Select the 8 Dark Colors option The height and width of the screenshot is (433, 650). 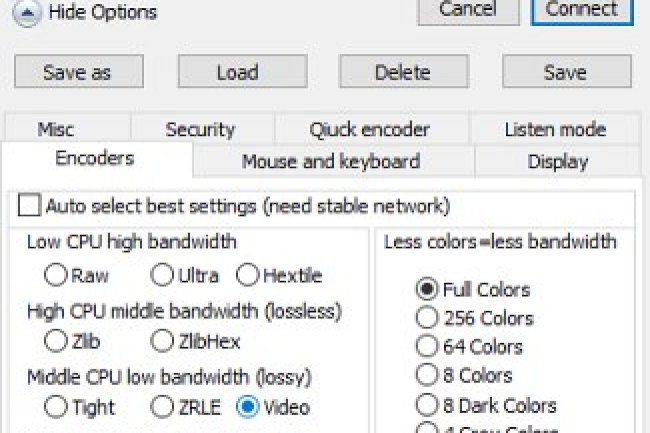point(428,405)
